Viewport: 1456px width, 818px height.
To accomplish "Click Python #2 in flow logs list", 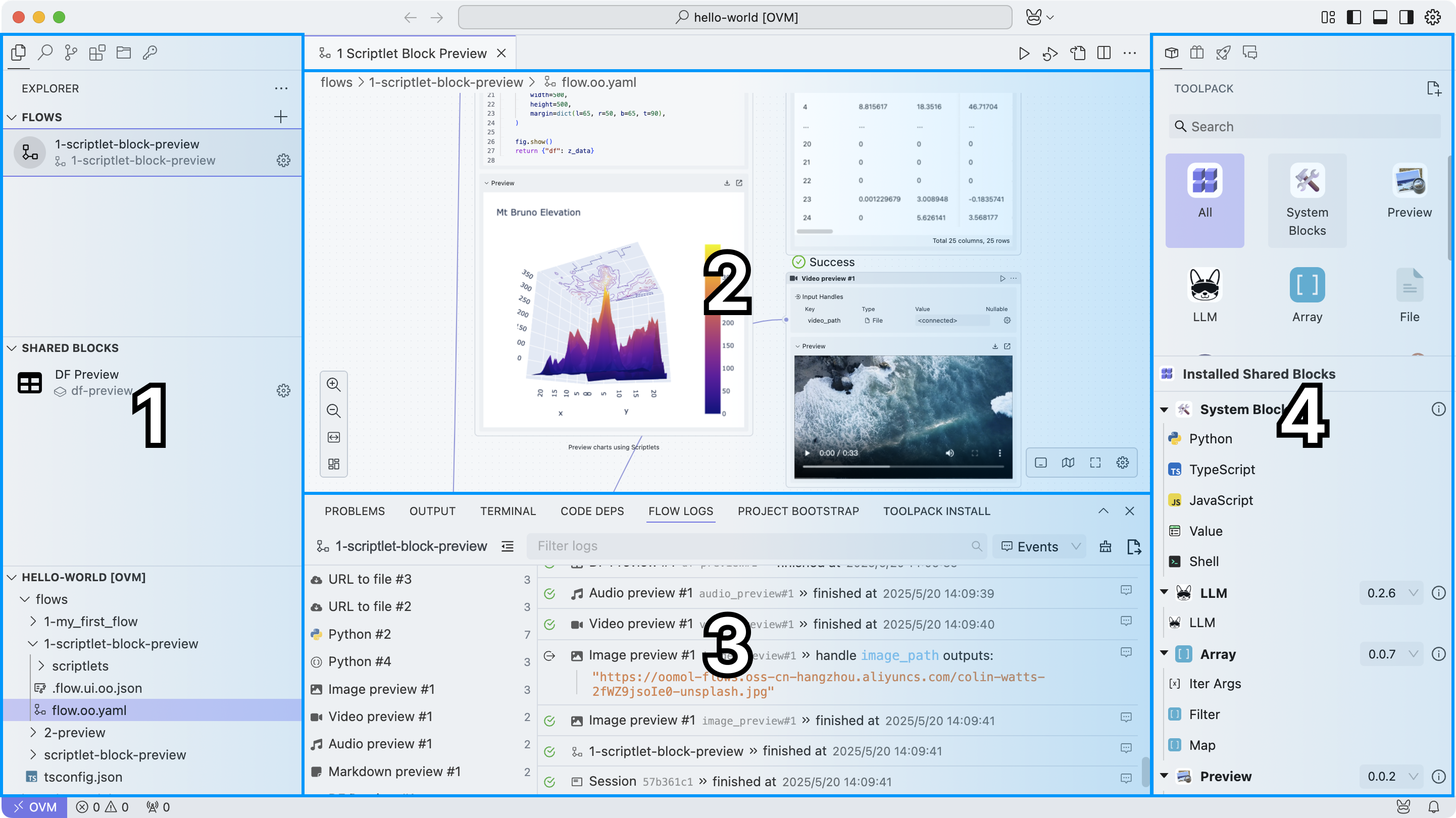I will coord(360,634).
